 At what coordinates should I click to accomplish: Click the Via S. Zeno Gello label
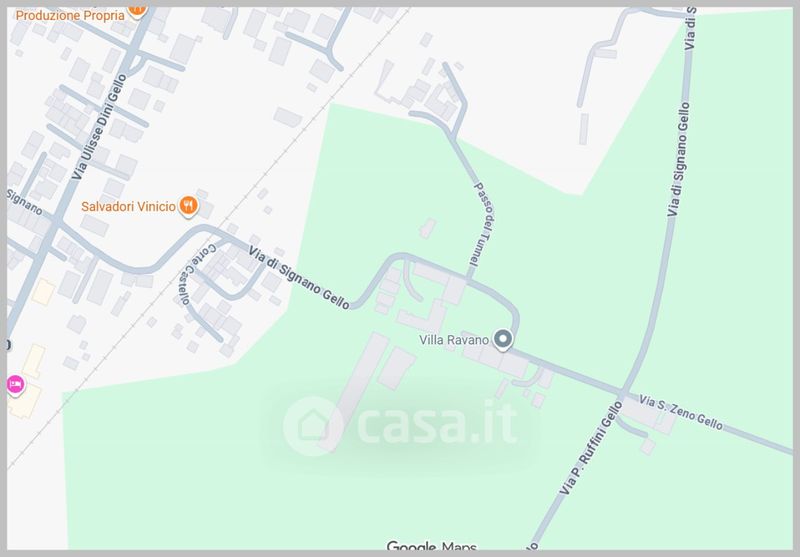(x=681, y=412)
